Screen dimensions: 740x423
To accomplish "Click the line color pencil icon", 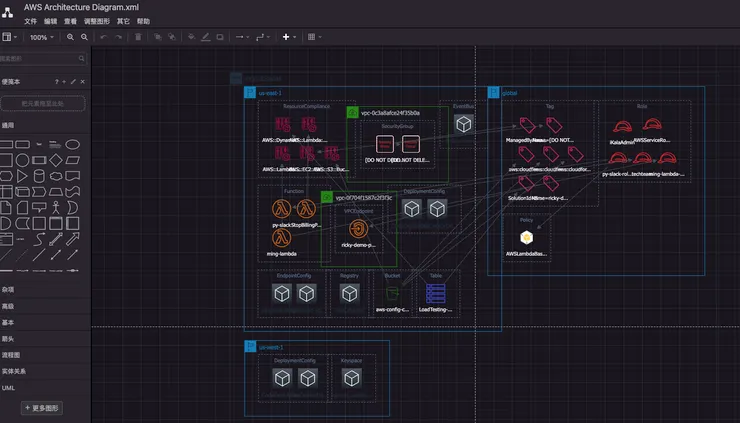I will click(206, 37).
